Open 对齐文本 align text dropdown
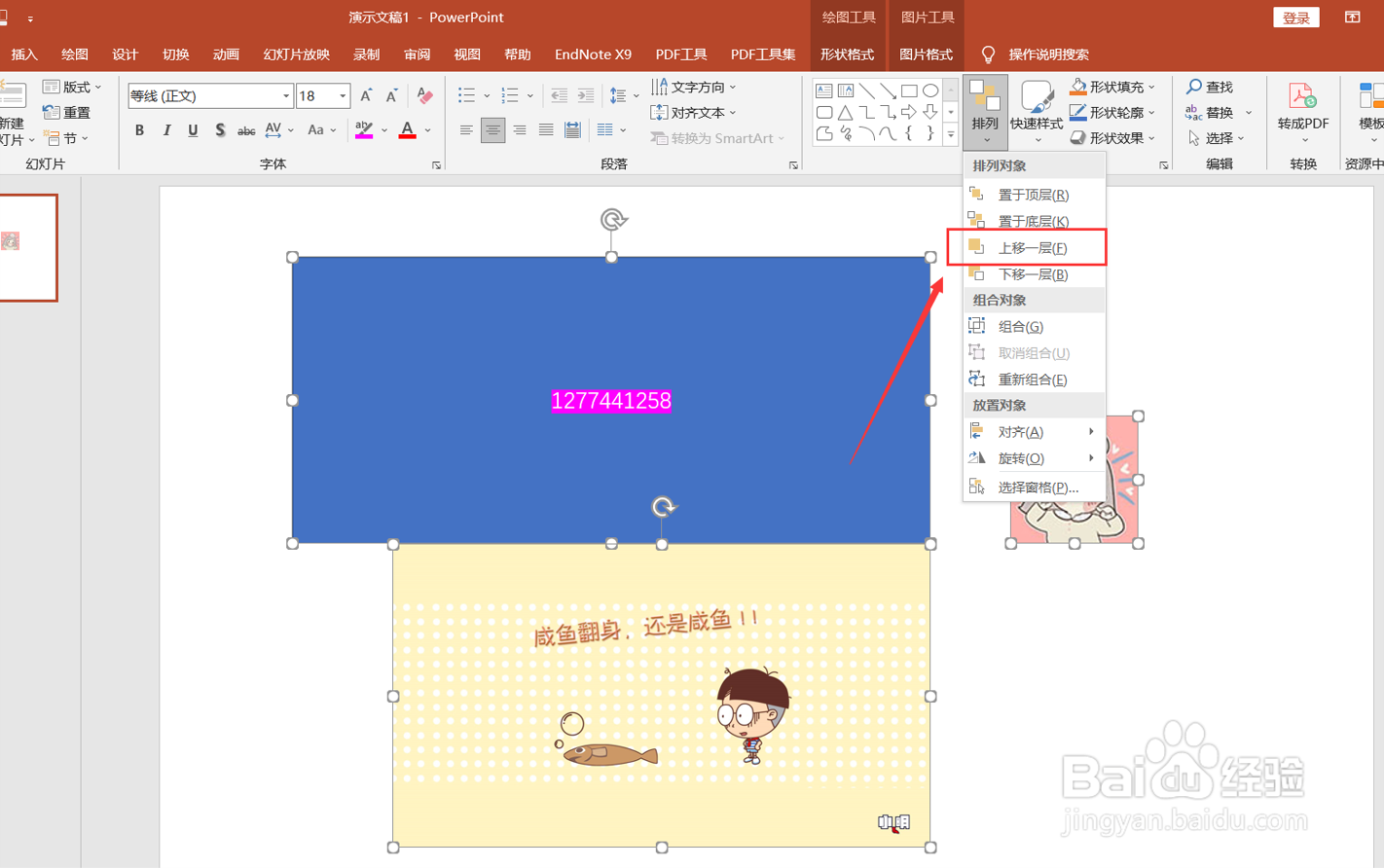This screenshot has height=868, width=1384. [x=694, y=112]
